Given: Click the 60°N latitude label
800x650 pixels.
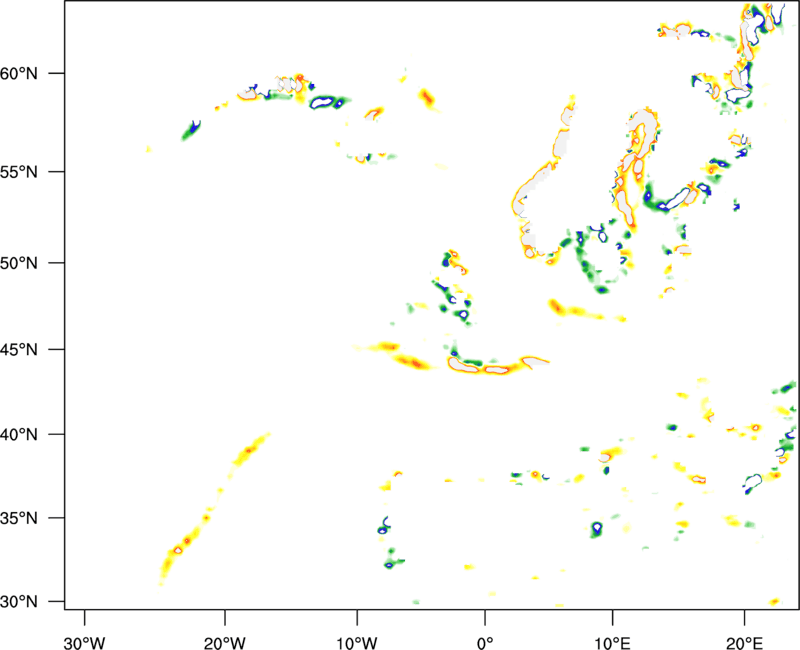Looking at the screenshot, I should click(19, 73).
